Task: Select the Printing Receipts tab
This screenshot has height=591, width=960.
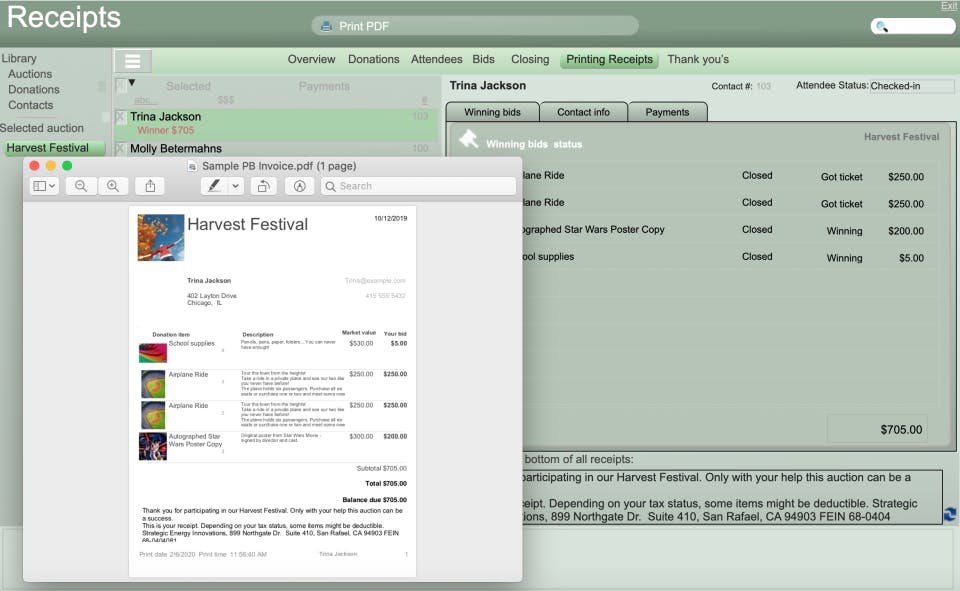Action: 609,59
